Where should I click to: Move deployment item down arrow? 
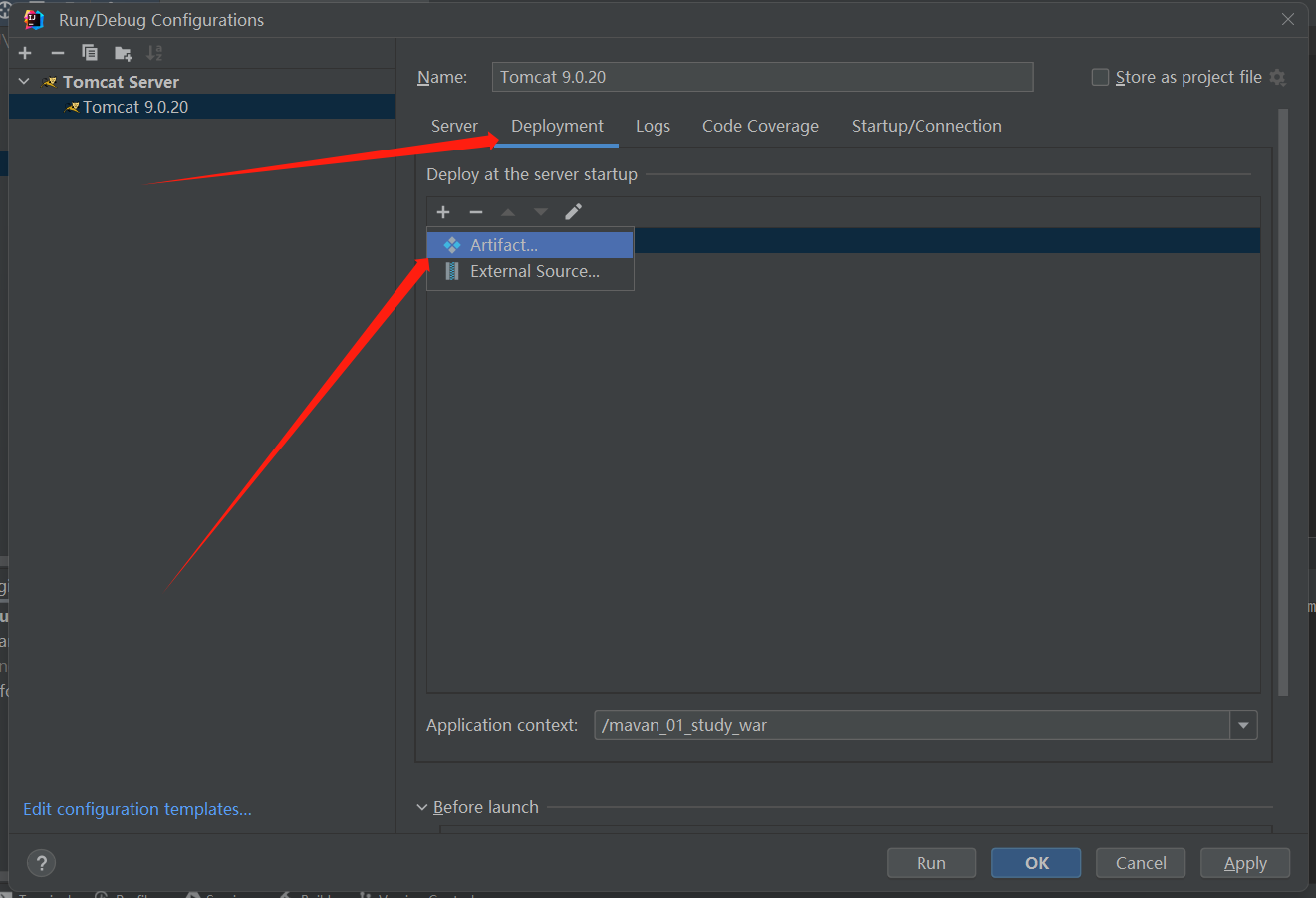[x=541, y=211]
